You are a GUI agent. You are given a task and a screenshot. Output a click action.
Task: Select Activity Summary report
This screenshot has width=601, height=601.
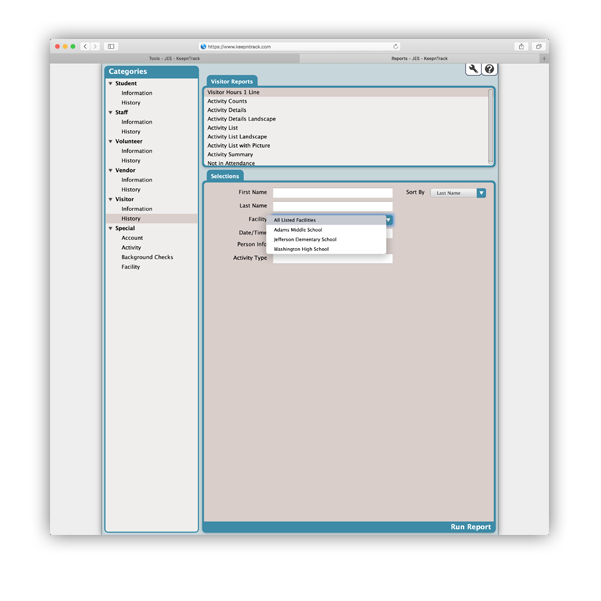(x=346, y=154)
